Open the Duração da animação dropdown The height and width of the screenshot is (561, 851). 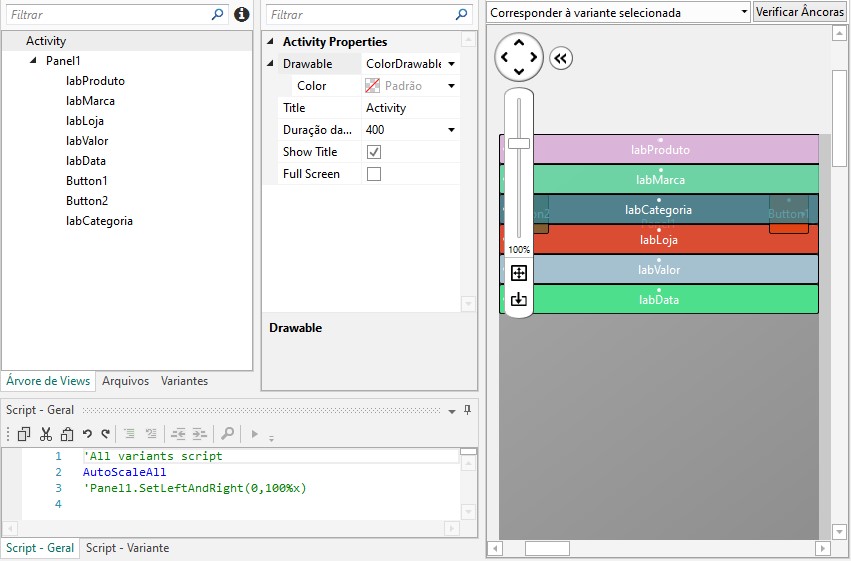[x=452, y=130]
